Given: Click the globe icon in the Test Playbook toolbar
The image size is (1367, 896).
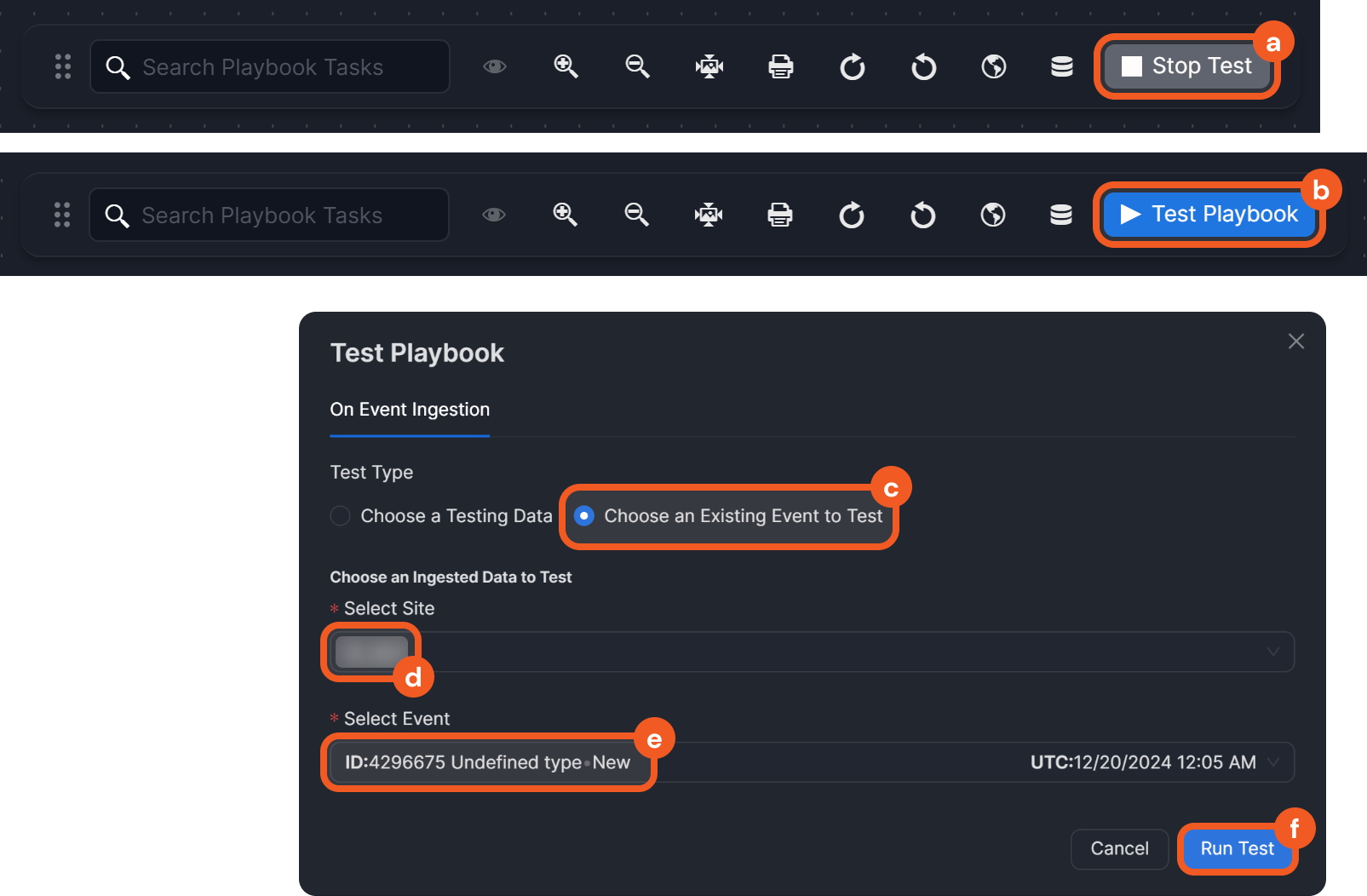Looking at the screenshot, I should (993, 215).
